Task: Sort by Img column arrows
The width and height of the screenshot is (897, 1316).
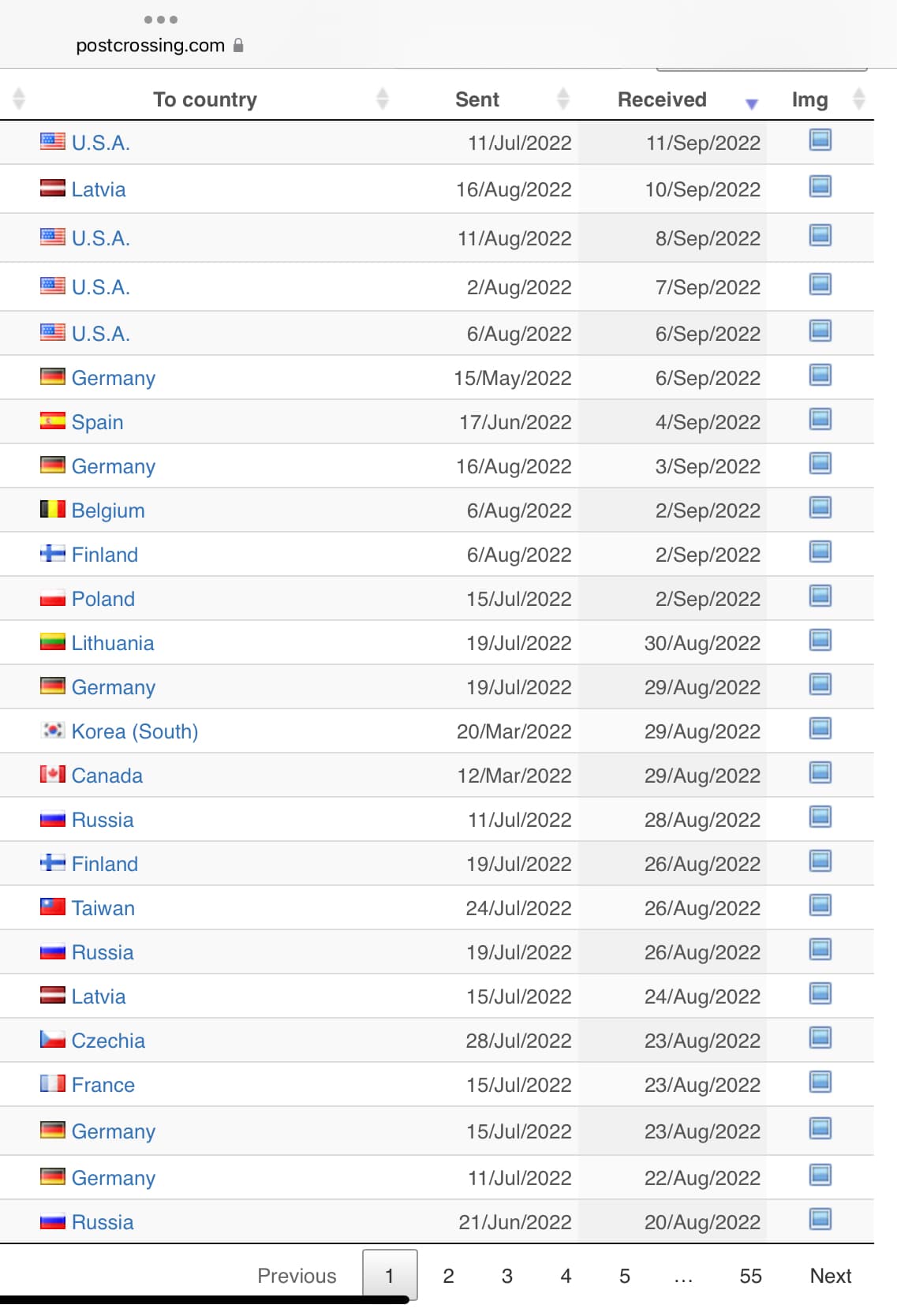Action: tap(859, 99)
